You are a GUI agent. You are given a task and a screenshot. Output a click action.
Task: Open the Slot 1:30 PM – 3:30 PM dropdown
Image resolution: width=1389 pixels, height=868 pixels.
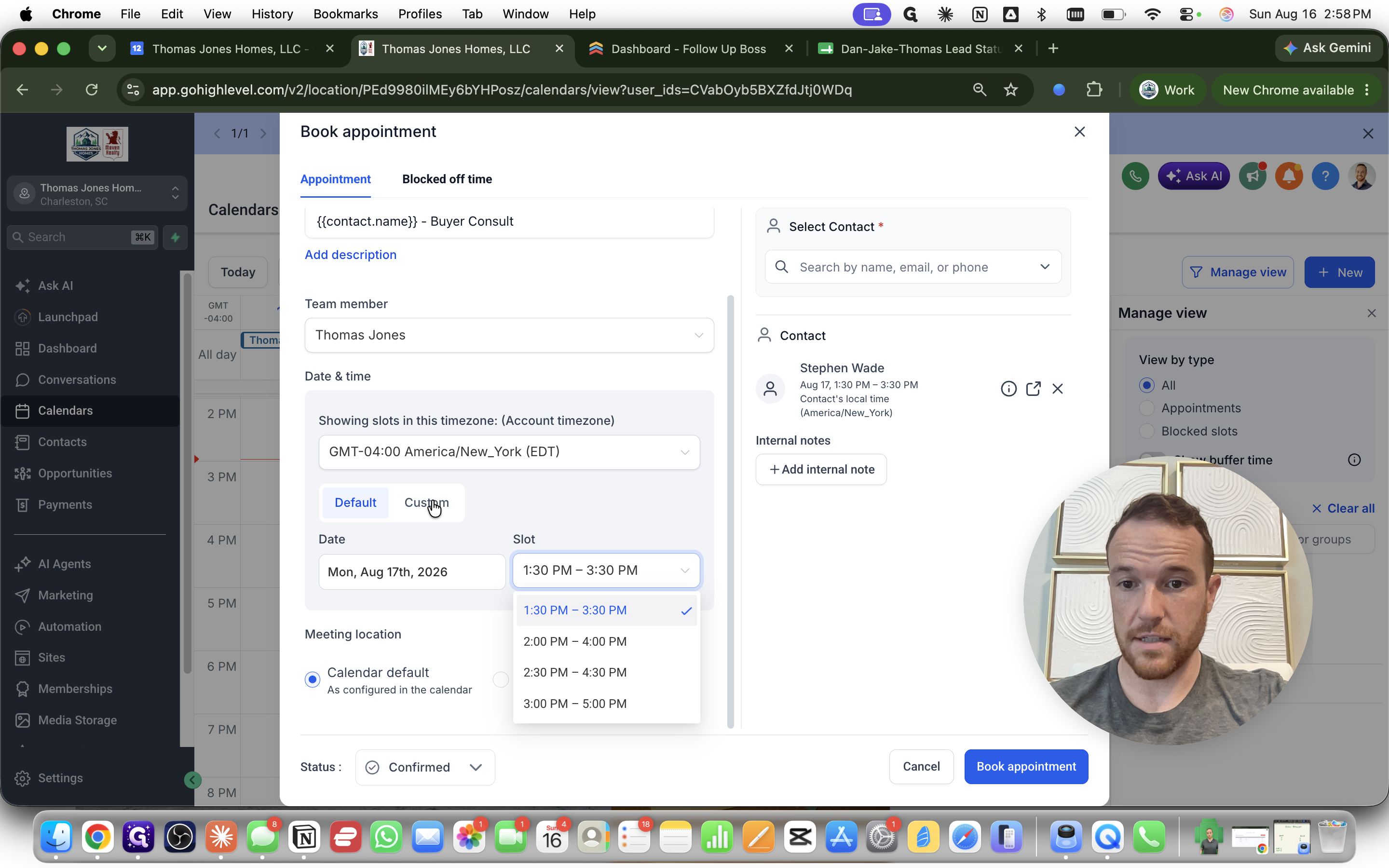pyautogui.click(x=606, y=570)
